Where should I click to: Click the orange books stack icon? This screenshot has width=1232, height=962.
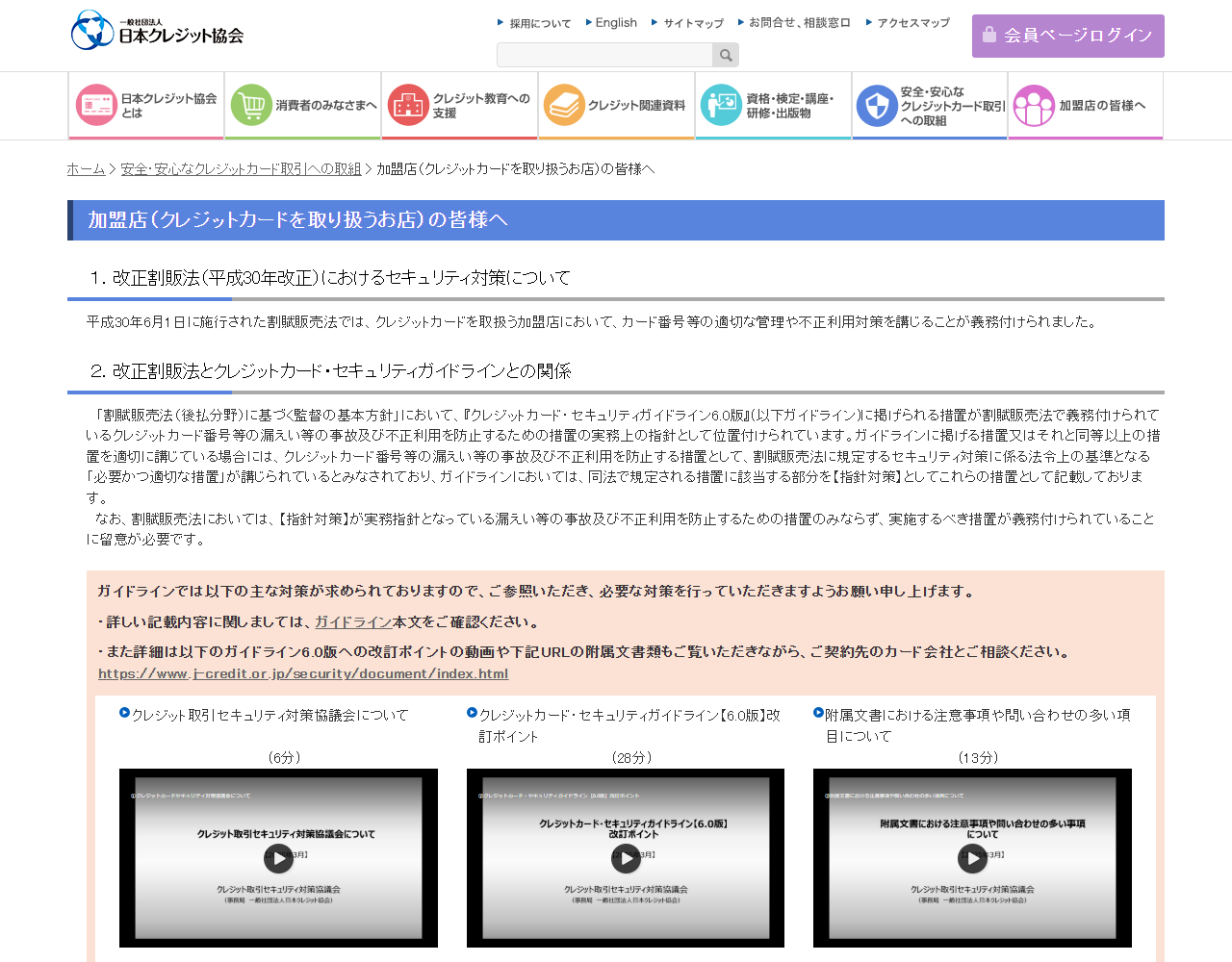[x=564, y=105]
